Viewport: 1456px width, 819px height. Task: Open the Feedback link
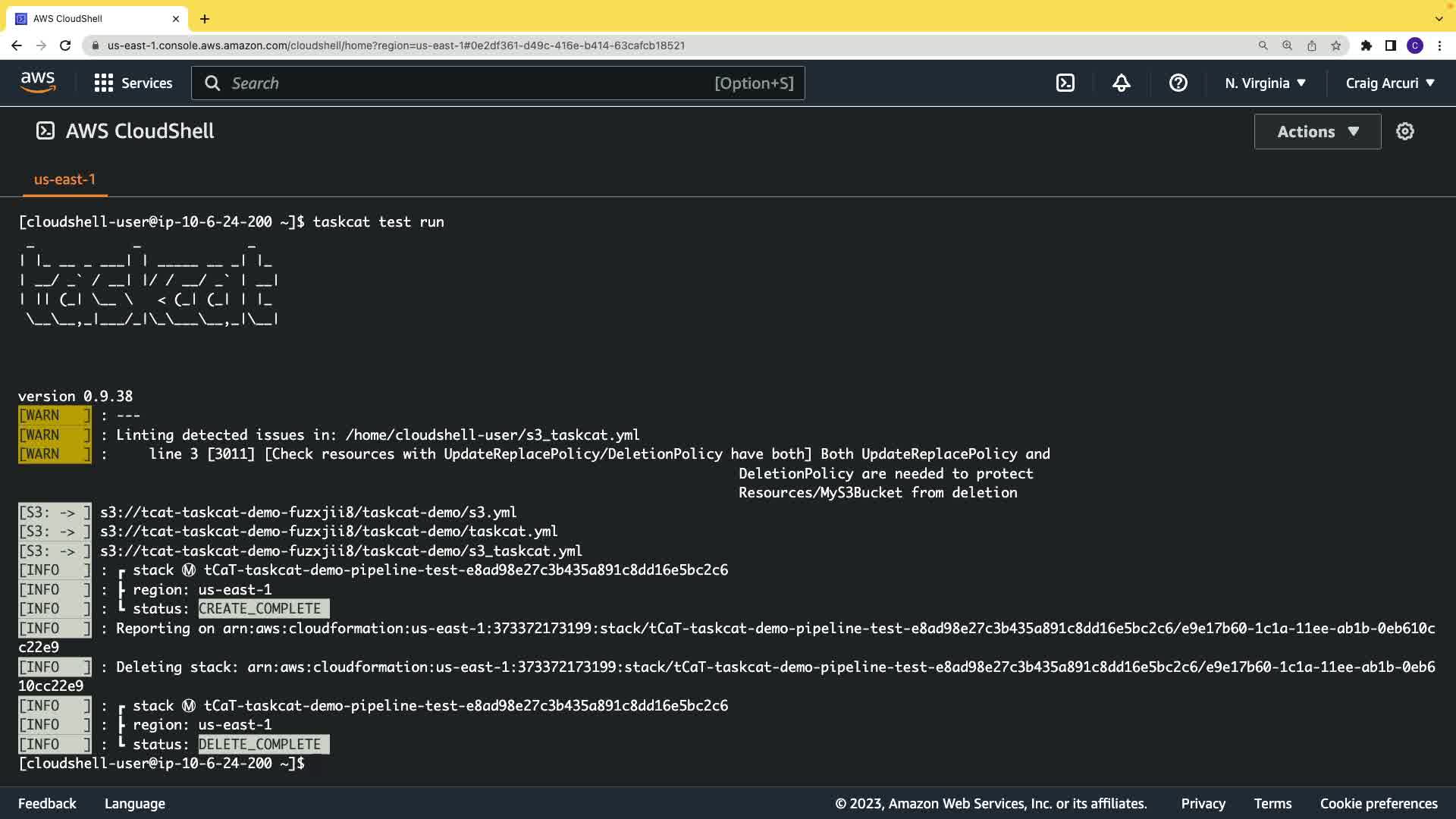point(47,804)
